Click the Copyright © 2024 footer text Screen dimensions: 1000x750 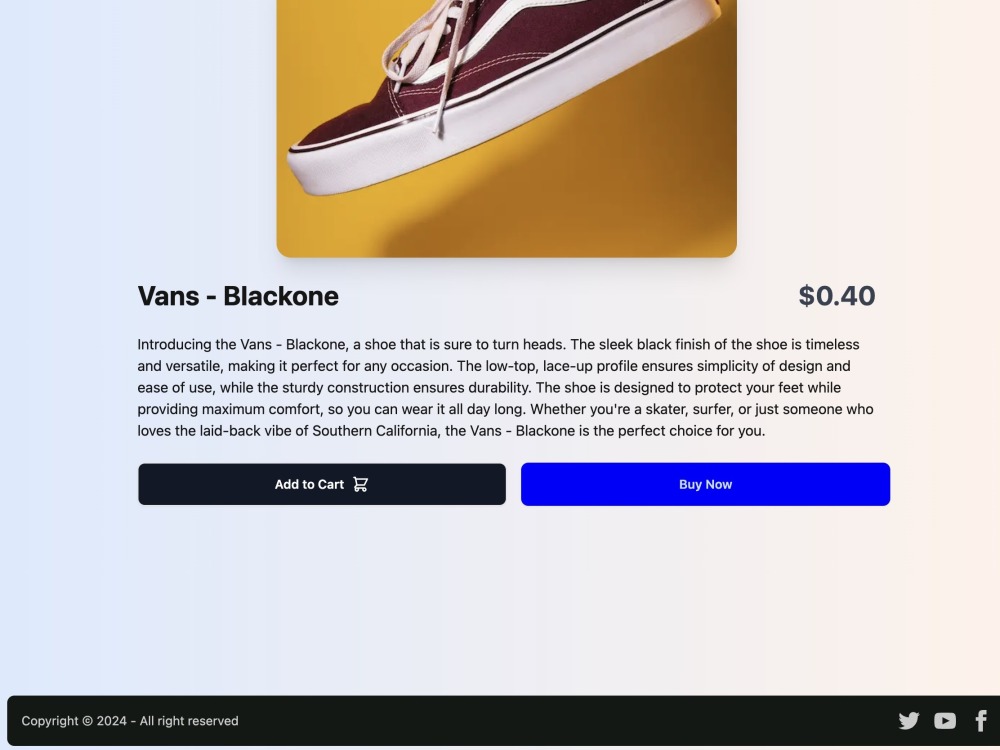pyautogui.click(x=74, y=721)
